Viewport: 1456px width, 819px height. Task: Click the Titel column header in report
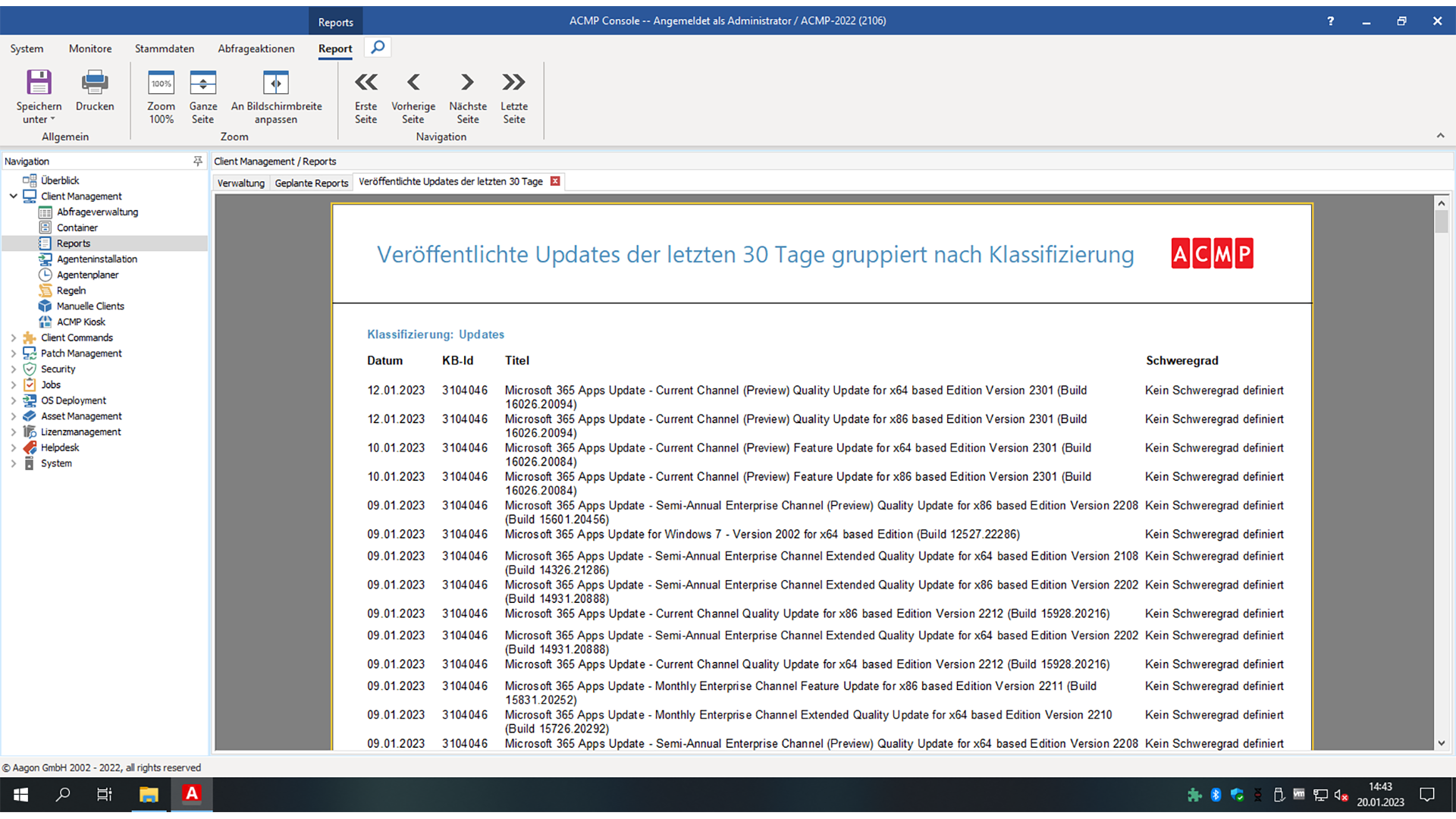point(517,361)
